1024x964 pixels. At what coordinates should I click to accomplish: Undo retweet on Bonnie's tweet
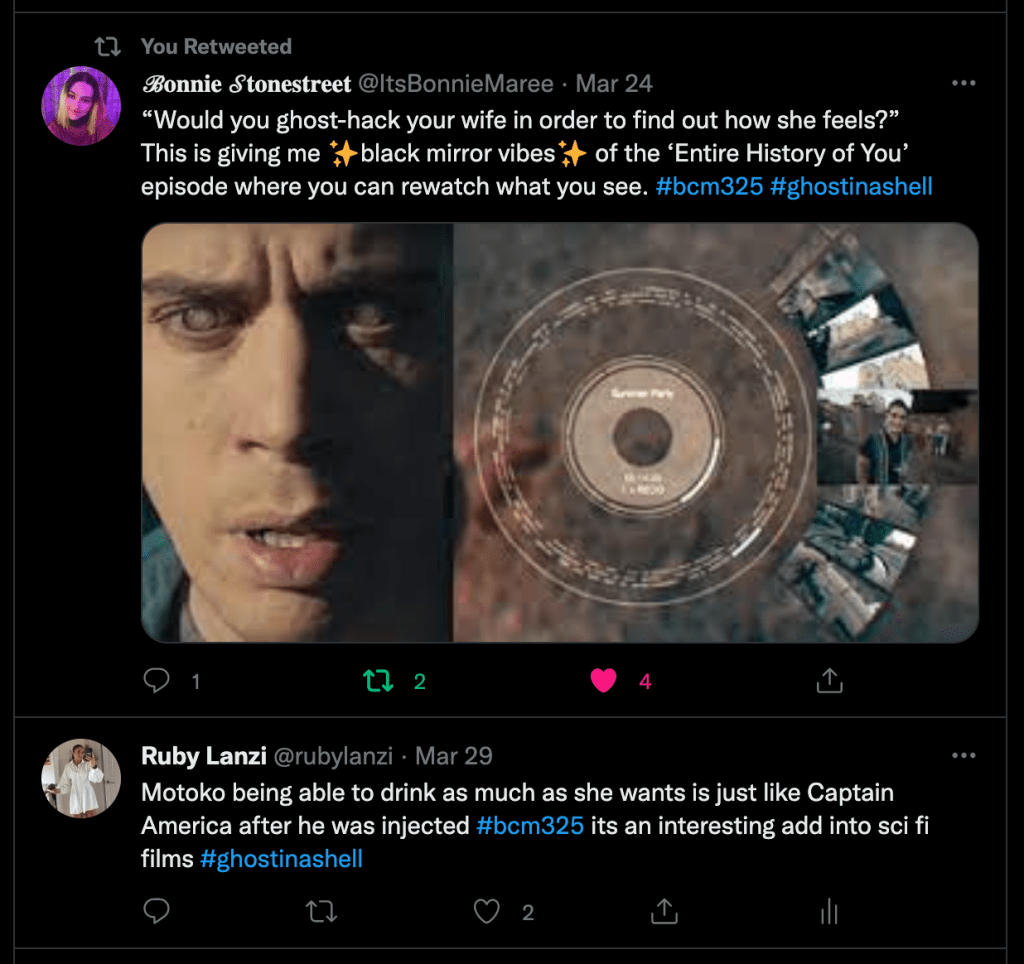coord(379,681)
